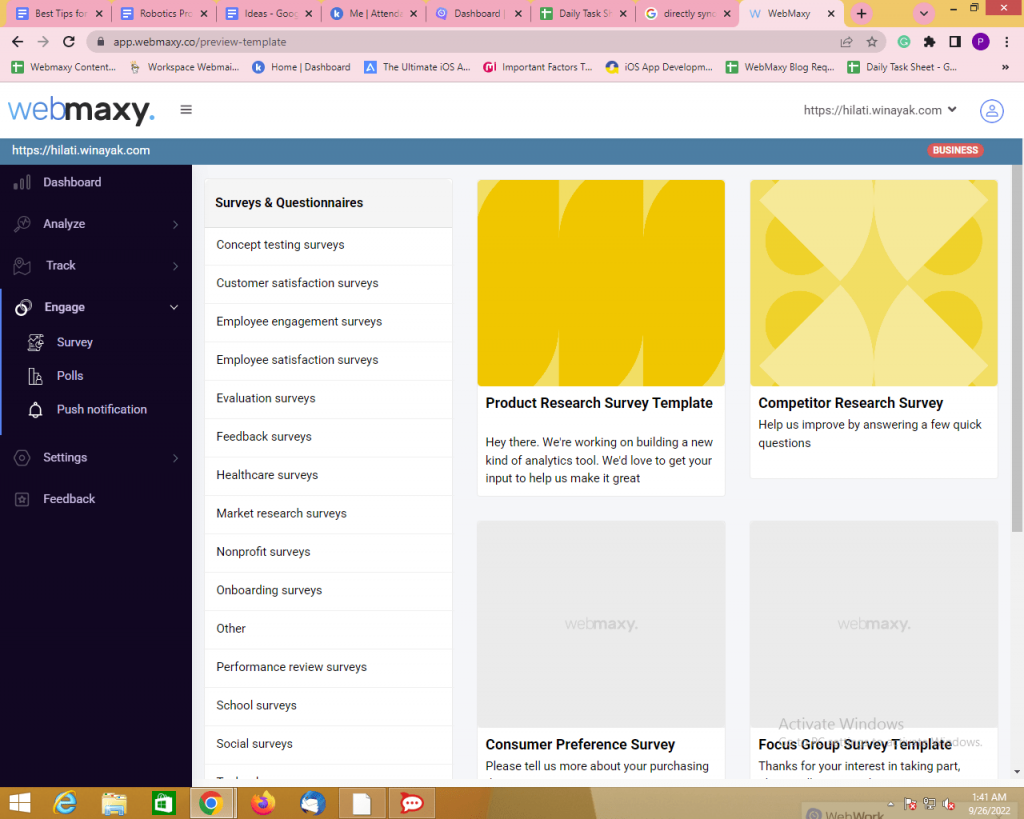Image resolution: width=1024 pixels, height=819 pixels.
Task: Open the Dashboard item in sidebar
Action: point(72,182)
